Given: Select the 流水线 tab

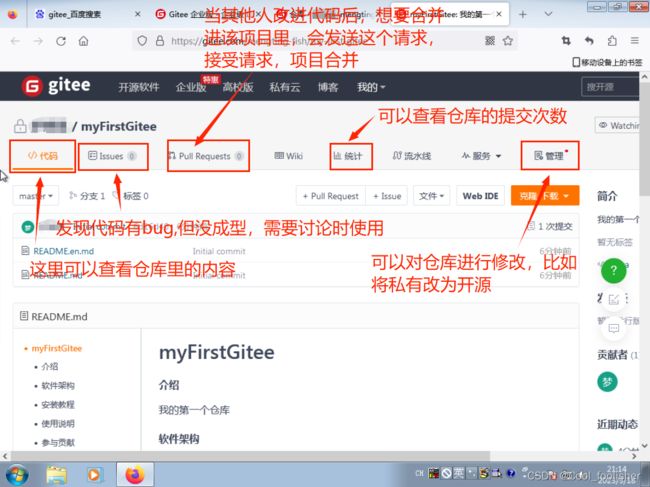Looking at the screenshot, I should click(412, 156).
